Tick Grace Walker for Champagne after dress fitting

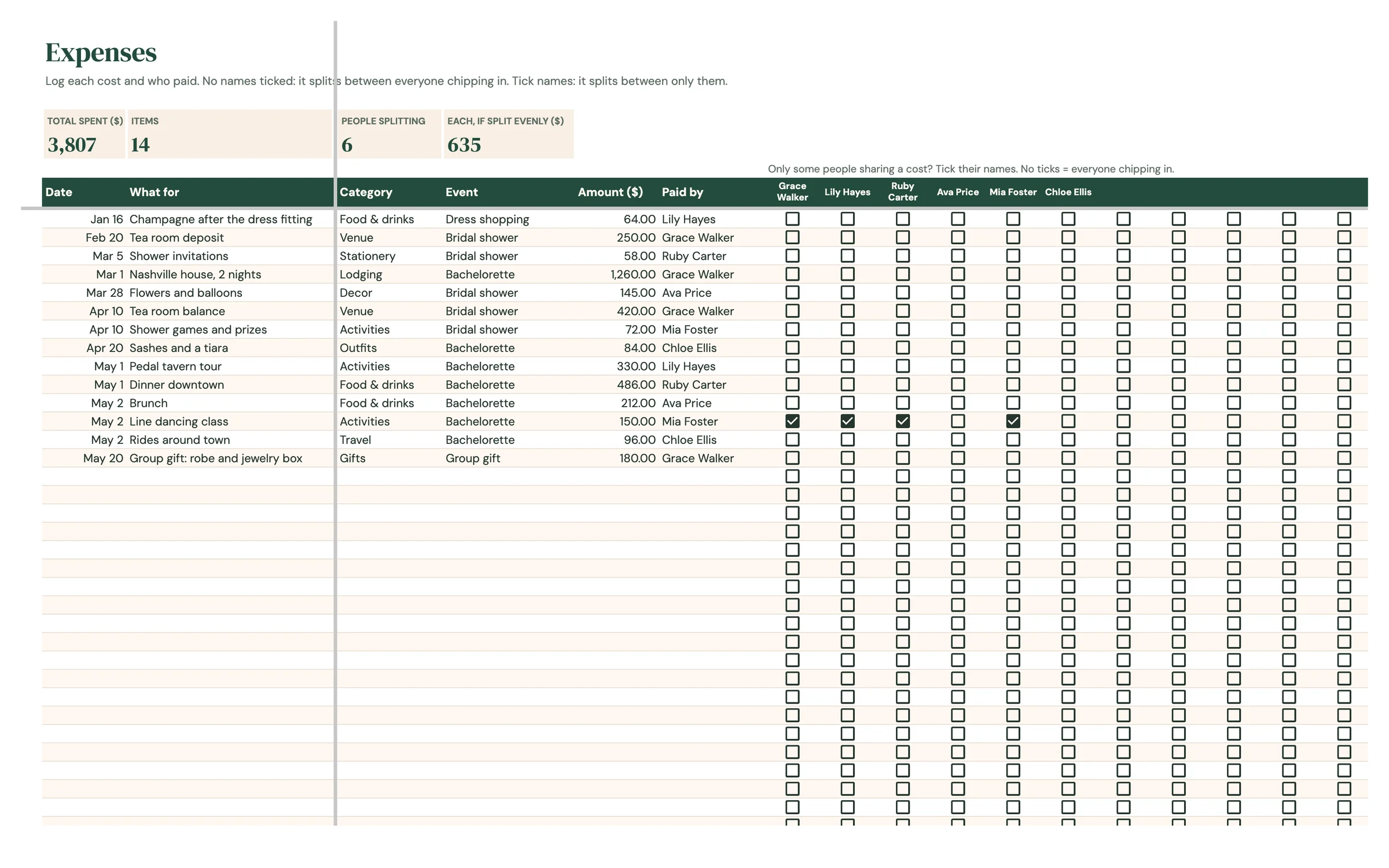click(x=792, y=219)
